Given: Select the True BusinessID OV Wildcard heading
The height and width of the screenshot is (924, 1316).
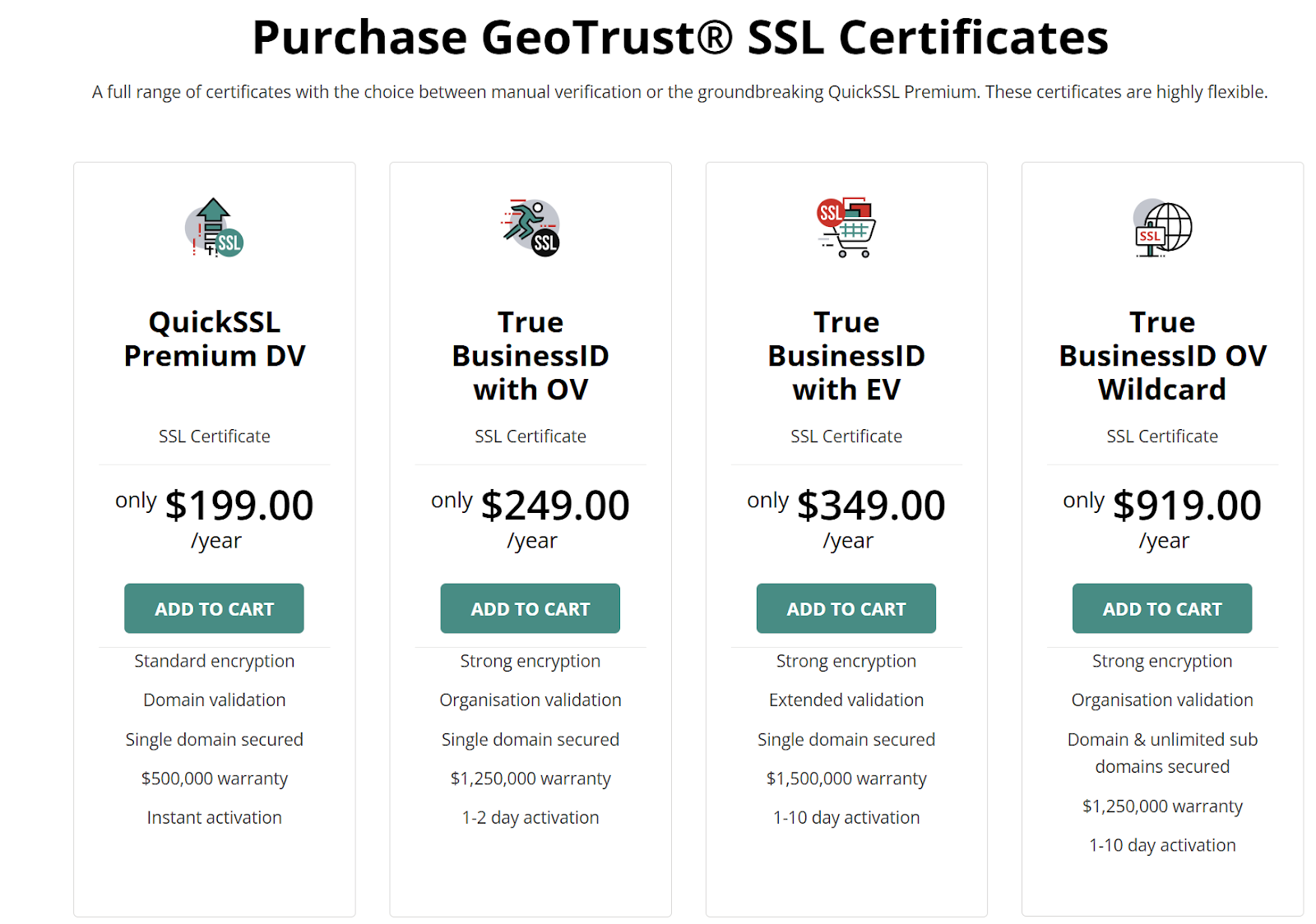Looking at the screenshot, I should click(x=1162, y=355).
